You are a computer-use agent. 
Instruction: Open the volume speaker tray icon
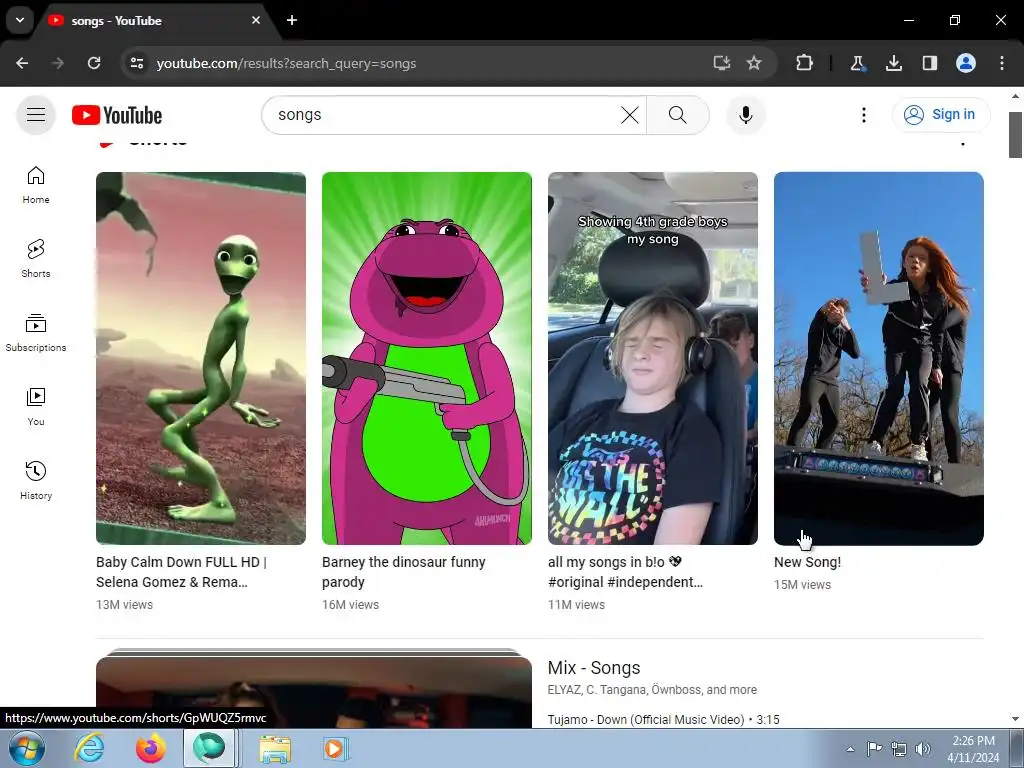pos(923,749)
